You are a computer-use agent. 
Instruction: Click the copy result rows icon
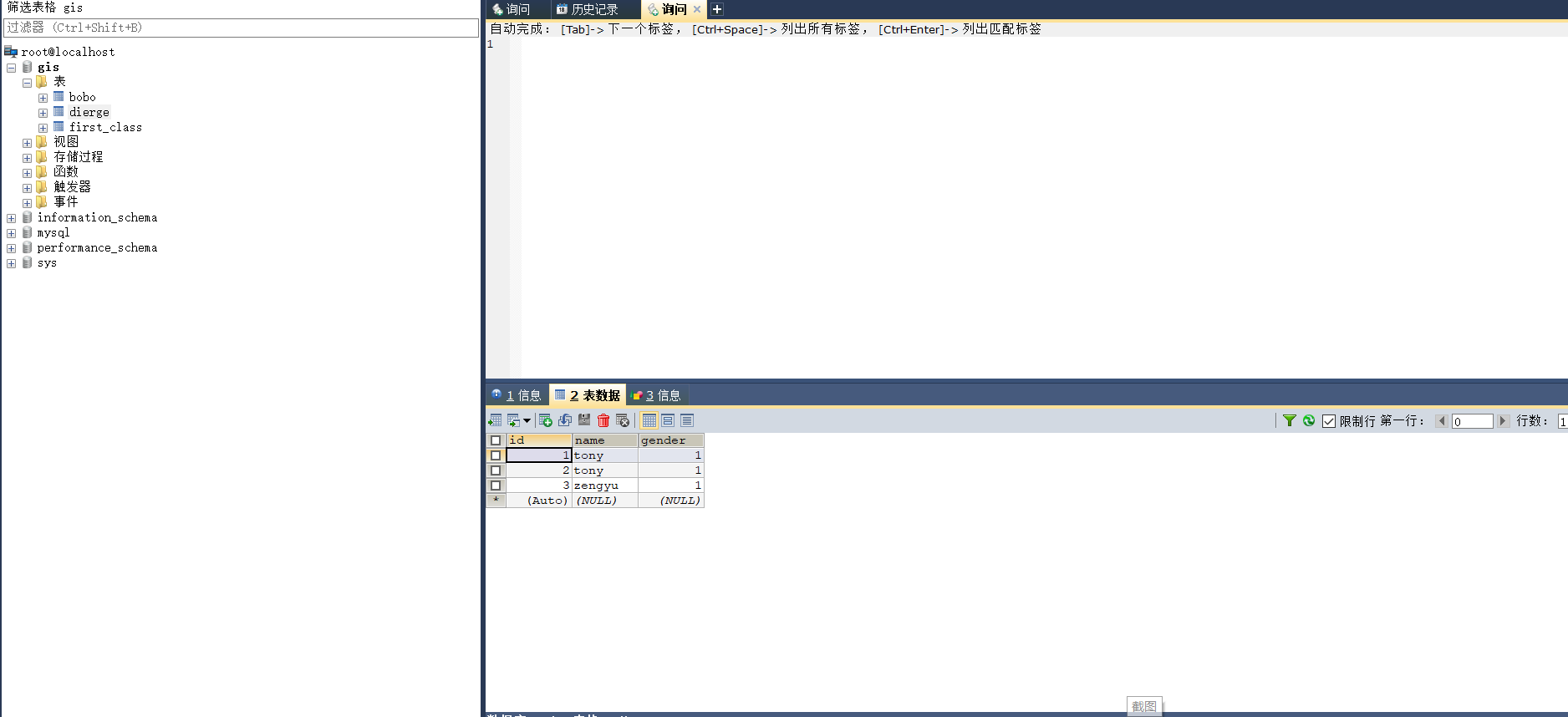point(513,420)
